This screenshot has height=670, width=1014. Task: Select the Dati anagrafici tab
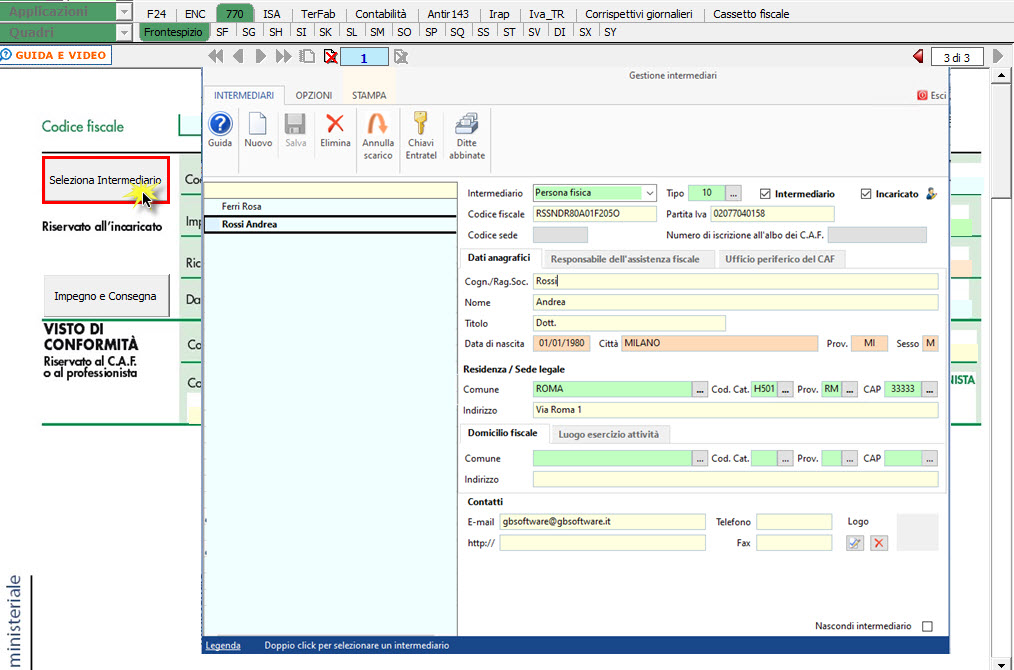(499, 257)
